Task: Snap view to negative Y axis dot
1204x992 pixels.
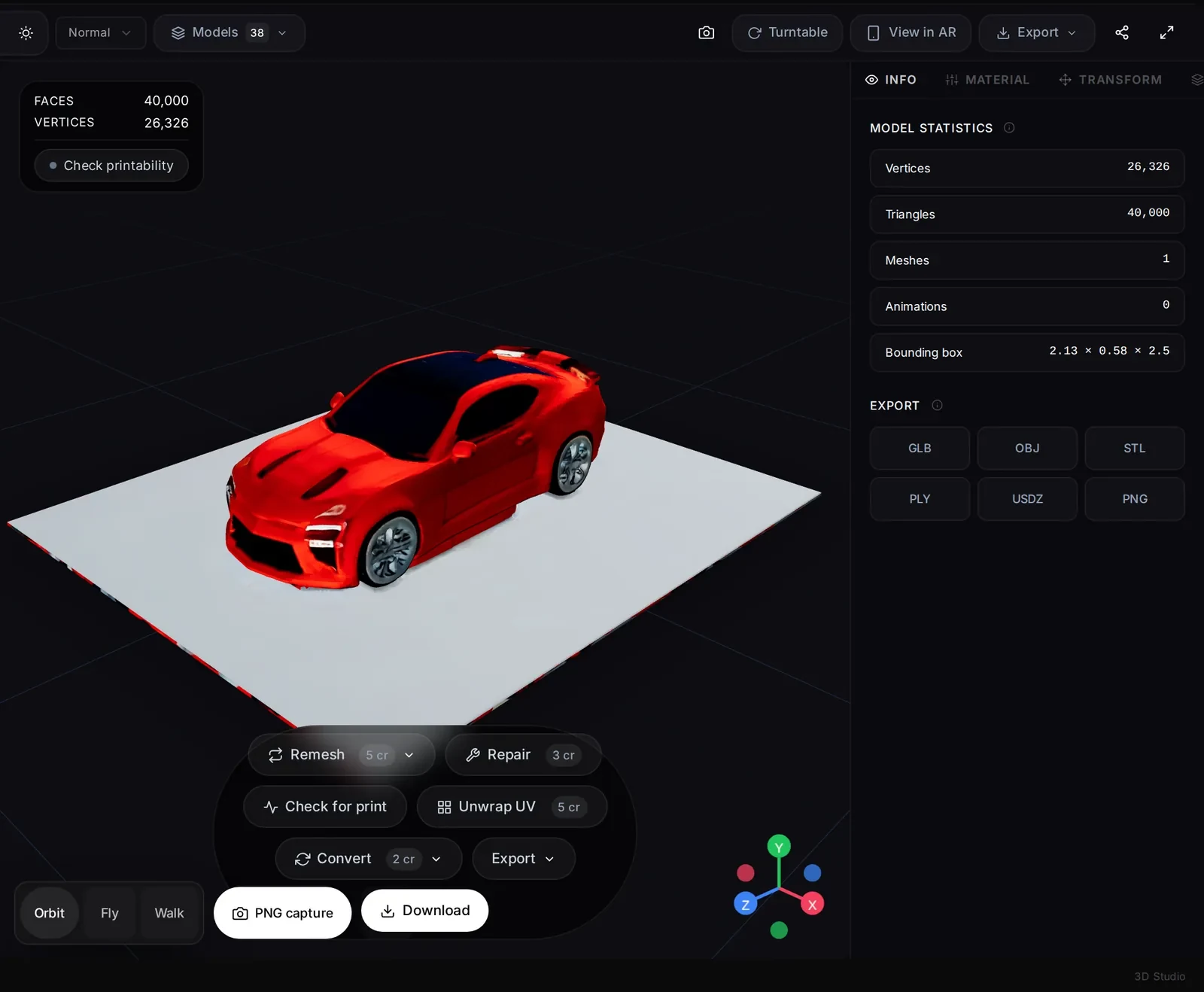Action: (x=779, y=930)
